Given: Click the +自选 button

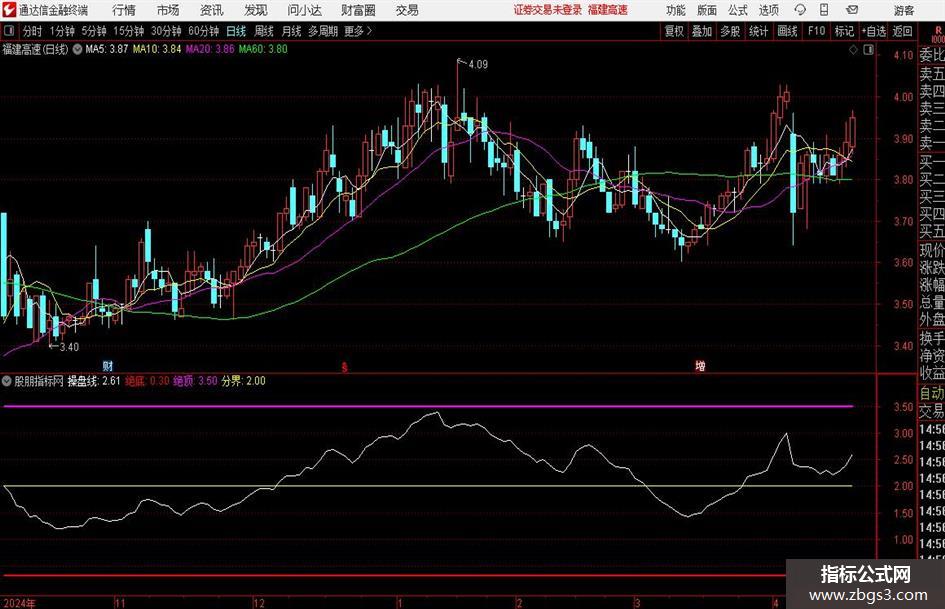Looking at the screenshot, I should click(x=873, y=31).
